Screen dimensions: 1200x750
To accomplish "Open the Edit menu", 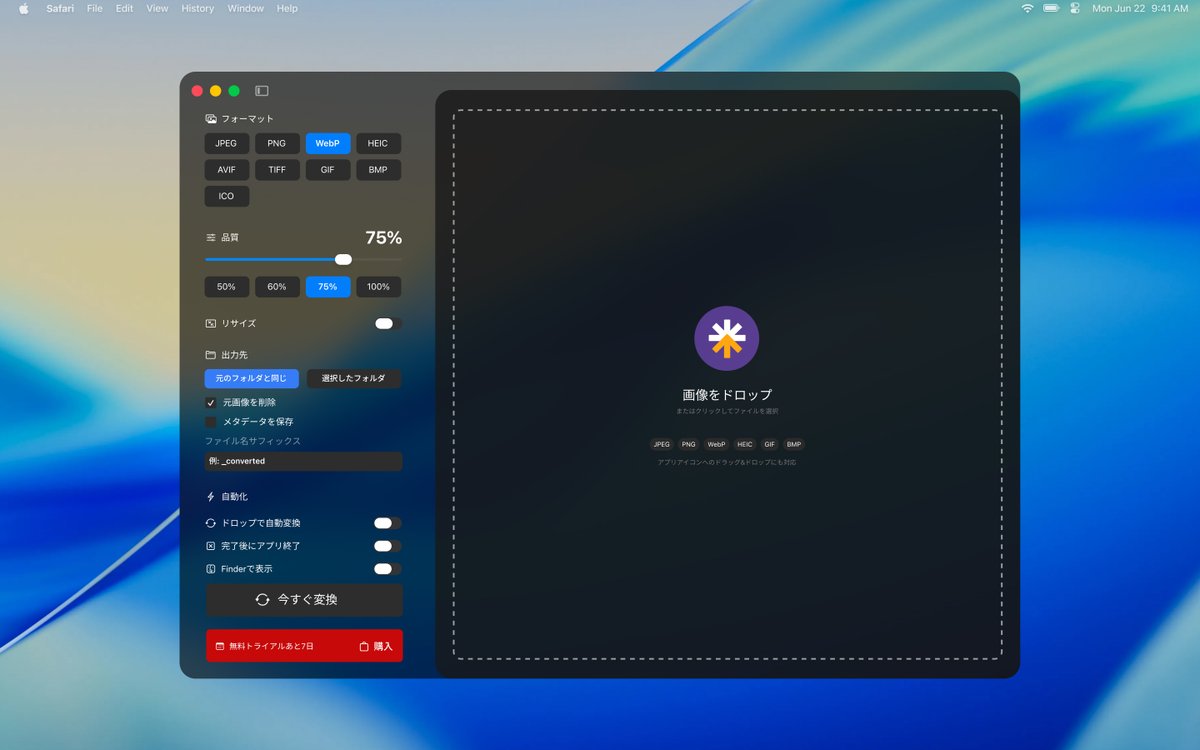I will [124, 8].
